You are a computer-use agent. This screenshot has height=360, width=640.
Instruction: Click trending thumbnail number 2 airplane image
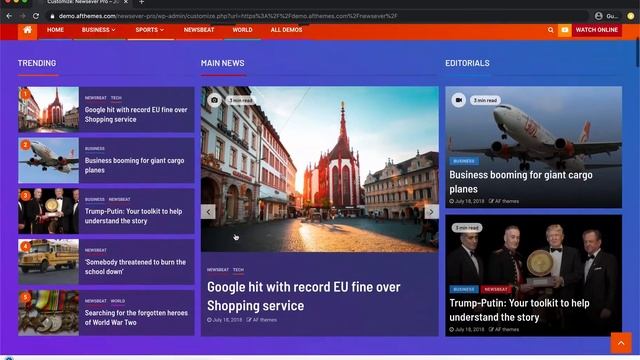coord(49,160)
